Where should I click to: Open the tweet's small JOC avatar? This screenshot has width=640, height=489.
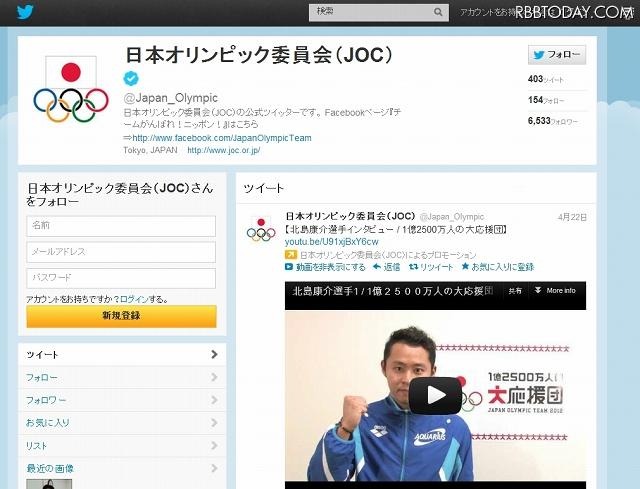(261, 229)
